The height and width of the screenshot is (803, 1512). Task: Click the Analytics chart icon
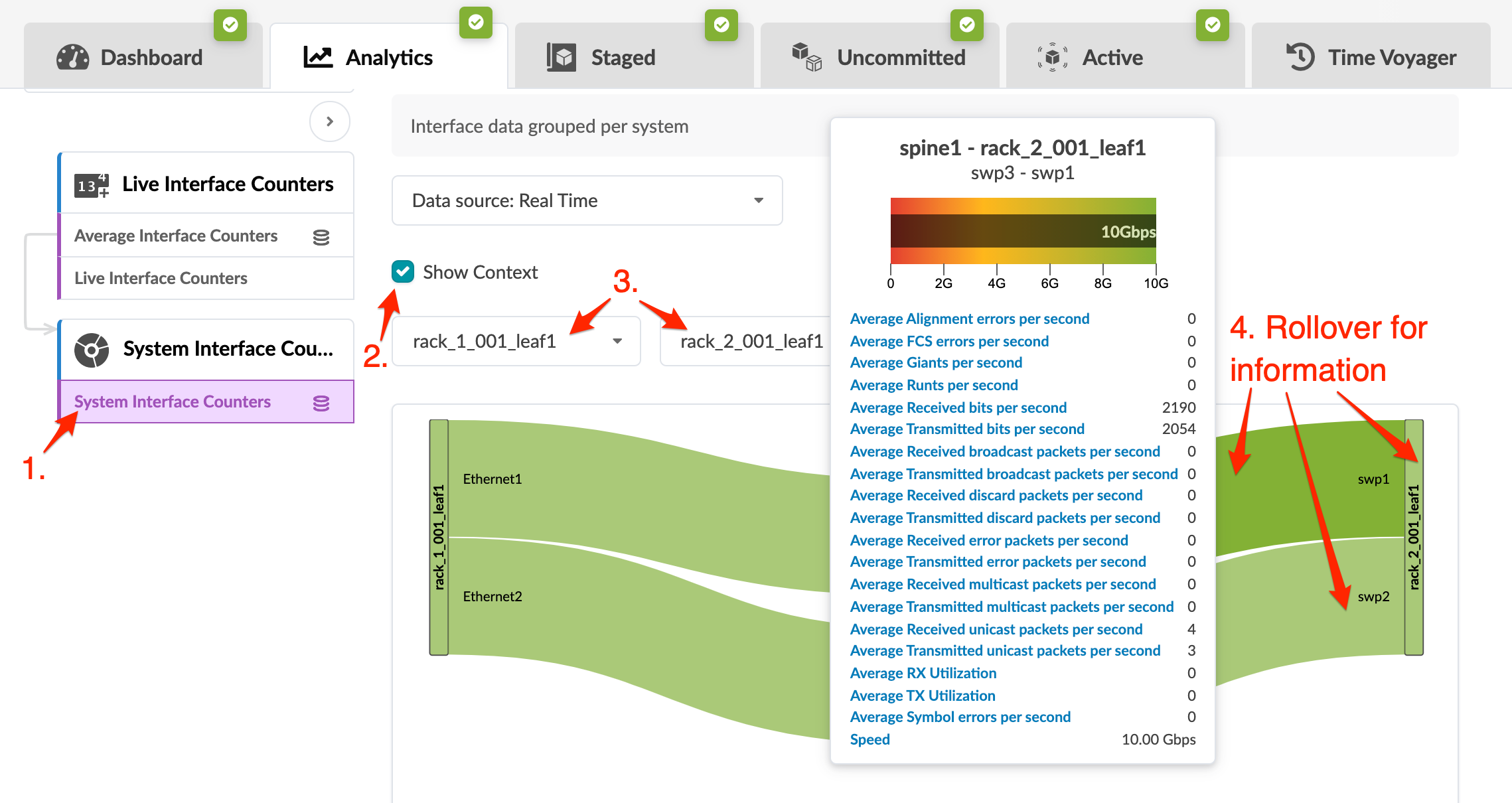[x=318, y=58]
